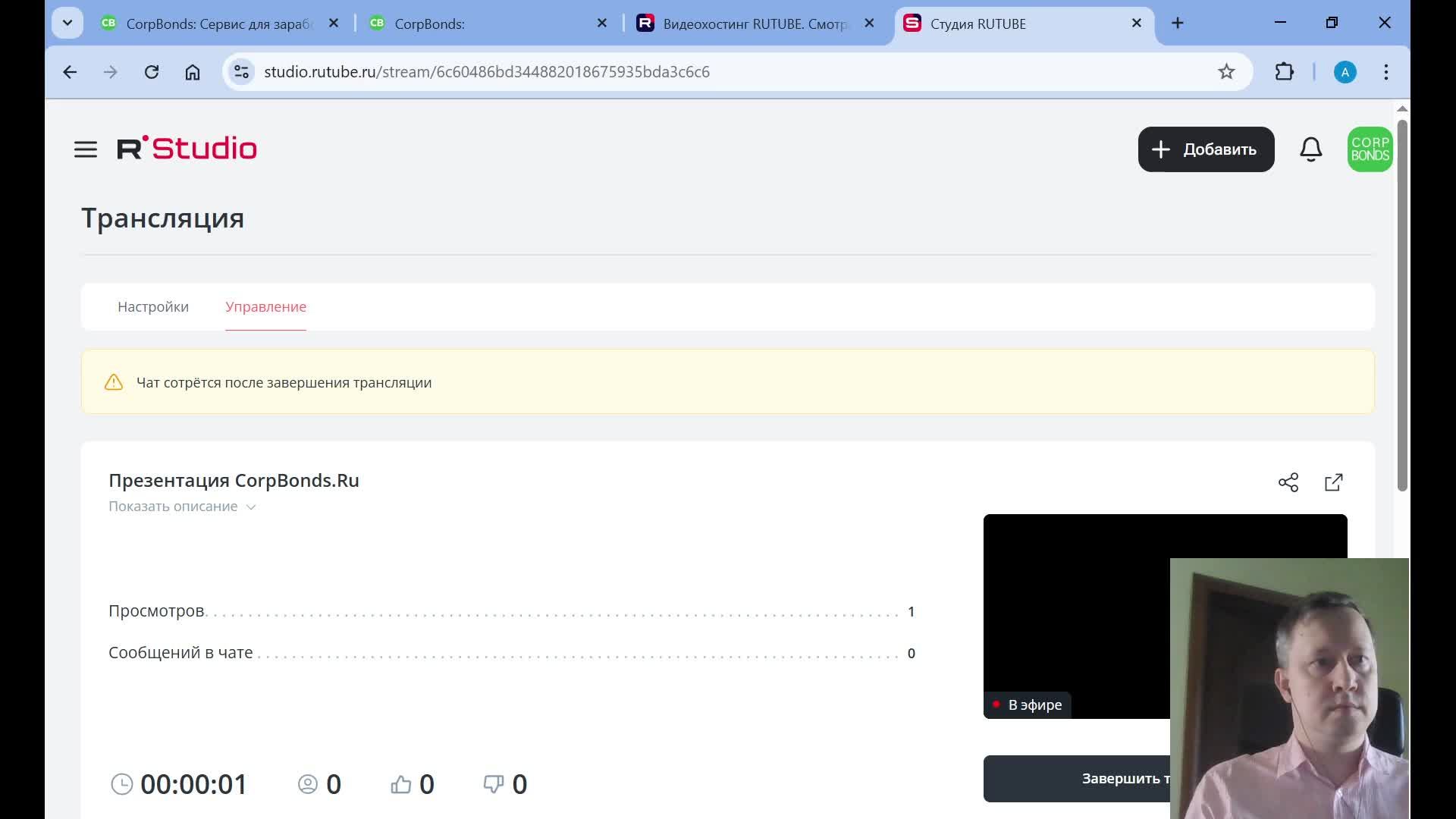
Task: Click the dislikes thumbs-down icon
Action: click(494, 784)
